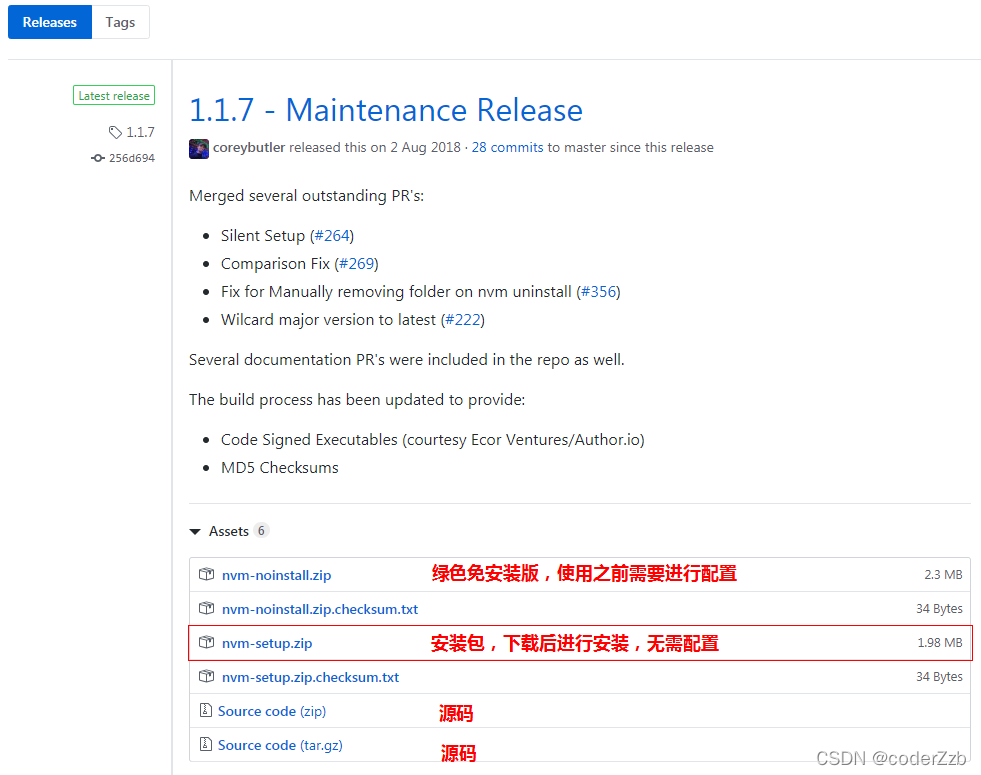The image size is (981, 775).
Task: Open the 1.1.7 - Maintenance Release title
Action: pos(385,110)
